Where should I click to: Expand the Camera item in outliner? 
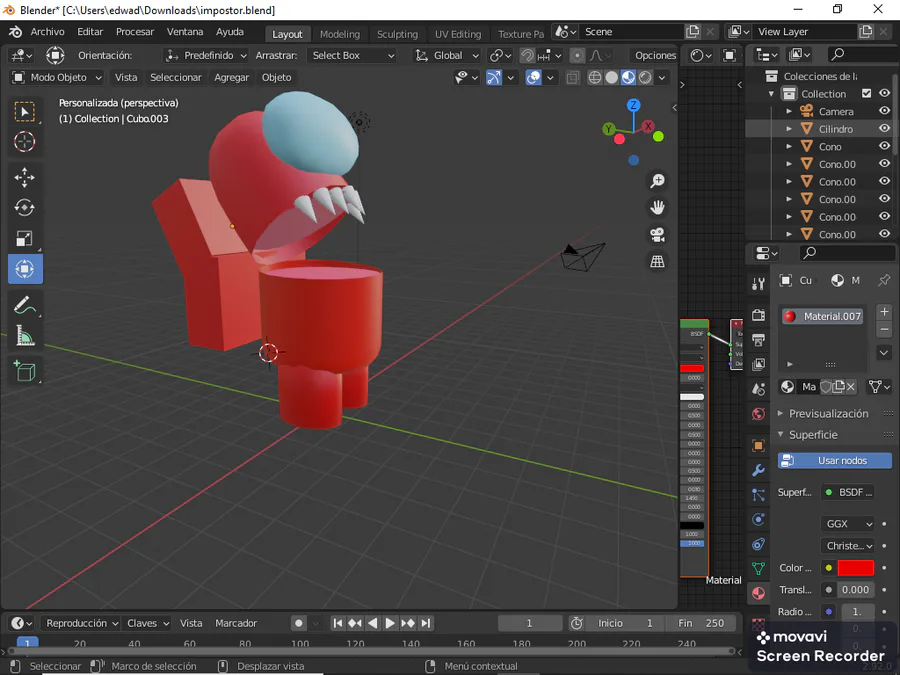(789, 111)
